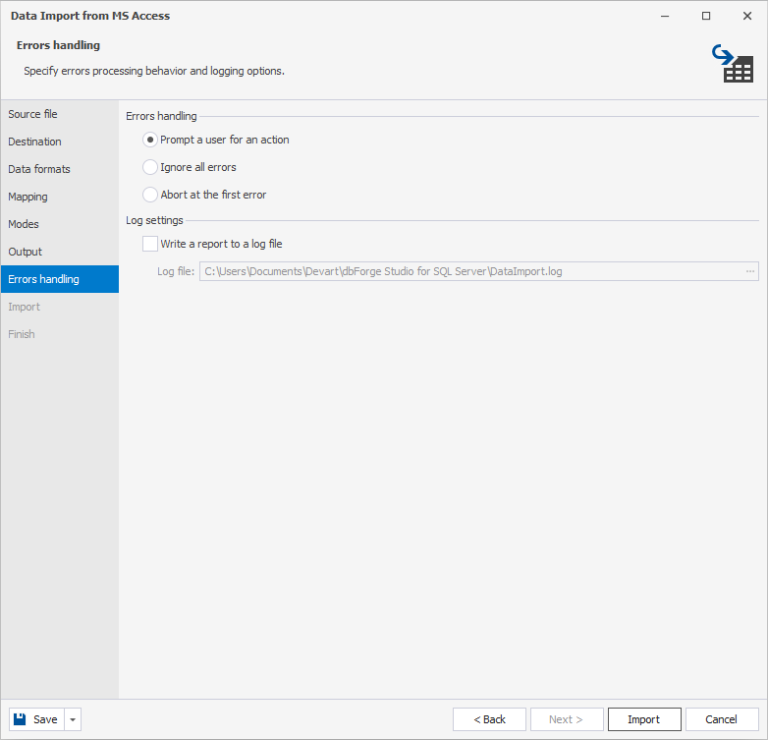Click the Back button
The height and width of the screenshot is (740, 768).
(489, 719)
